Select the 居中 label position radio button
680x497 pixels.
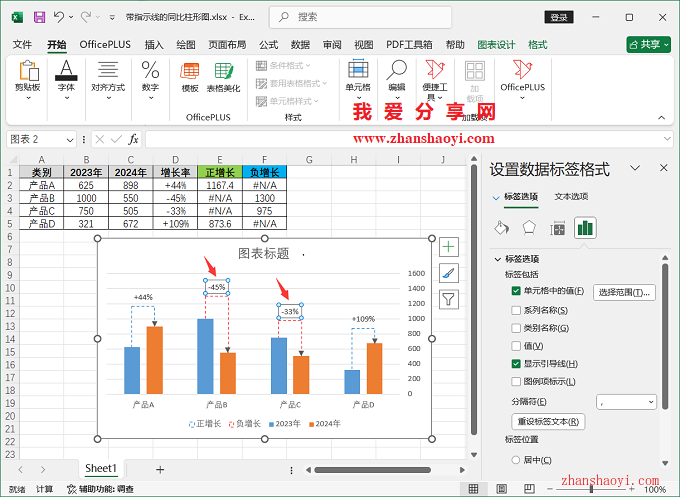(516, 460)
